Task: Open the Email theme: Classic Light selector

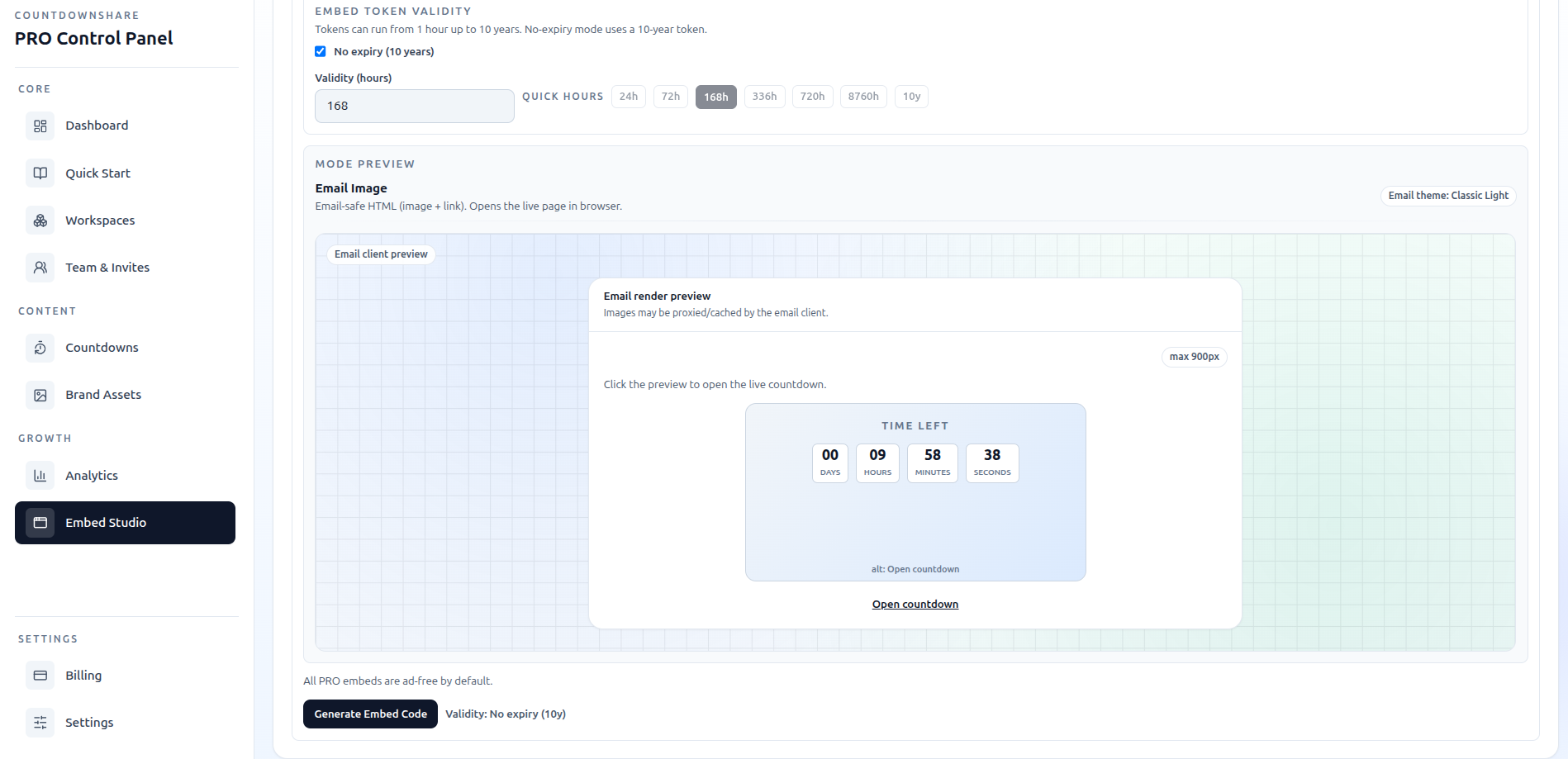Action: click(x=1447, y=196)
